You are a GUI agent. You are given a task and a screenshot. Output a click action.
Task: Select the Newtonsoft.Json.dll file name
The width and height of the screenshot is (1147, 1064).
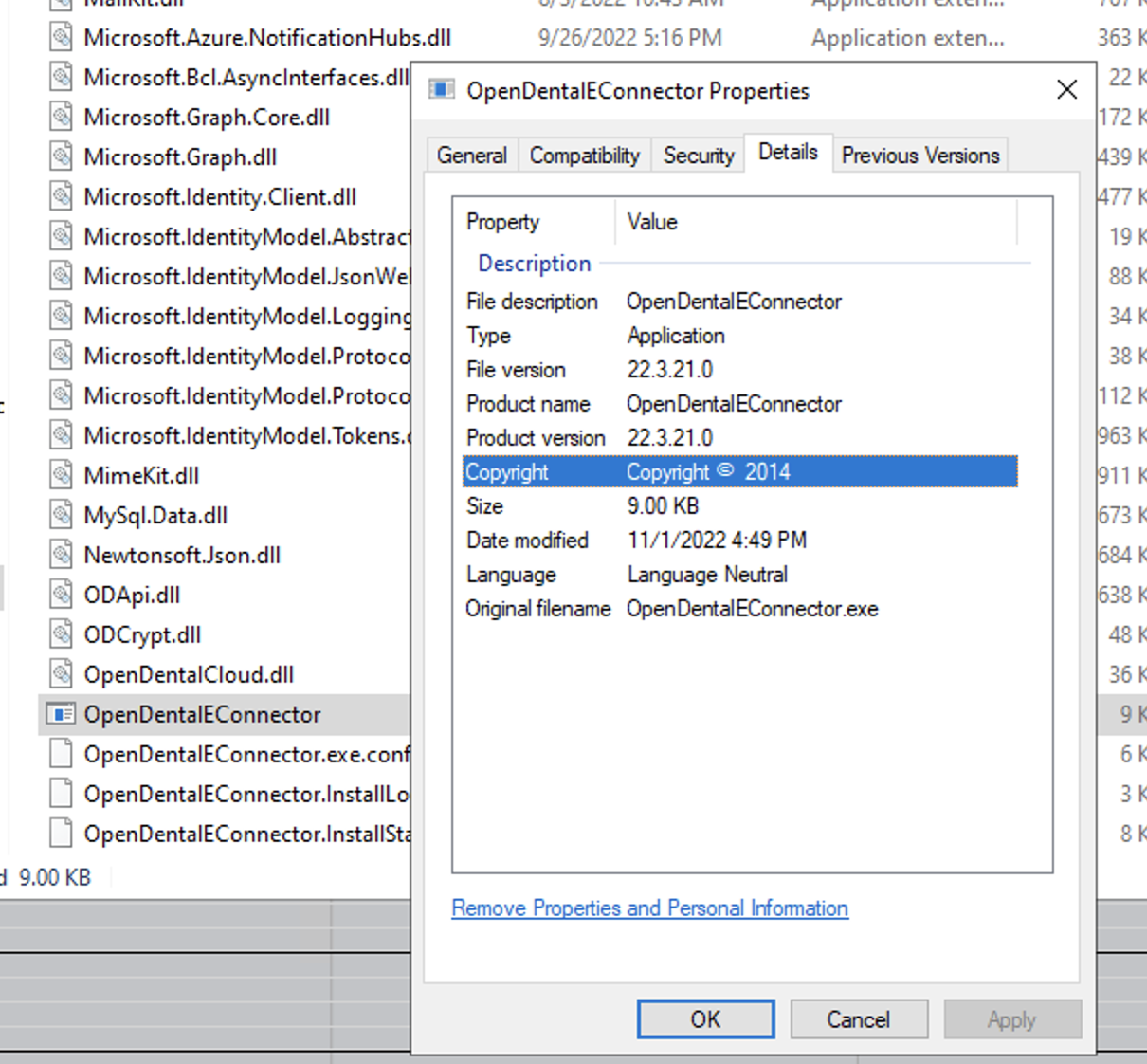click(x=182, y=556)
